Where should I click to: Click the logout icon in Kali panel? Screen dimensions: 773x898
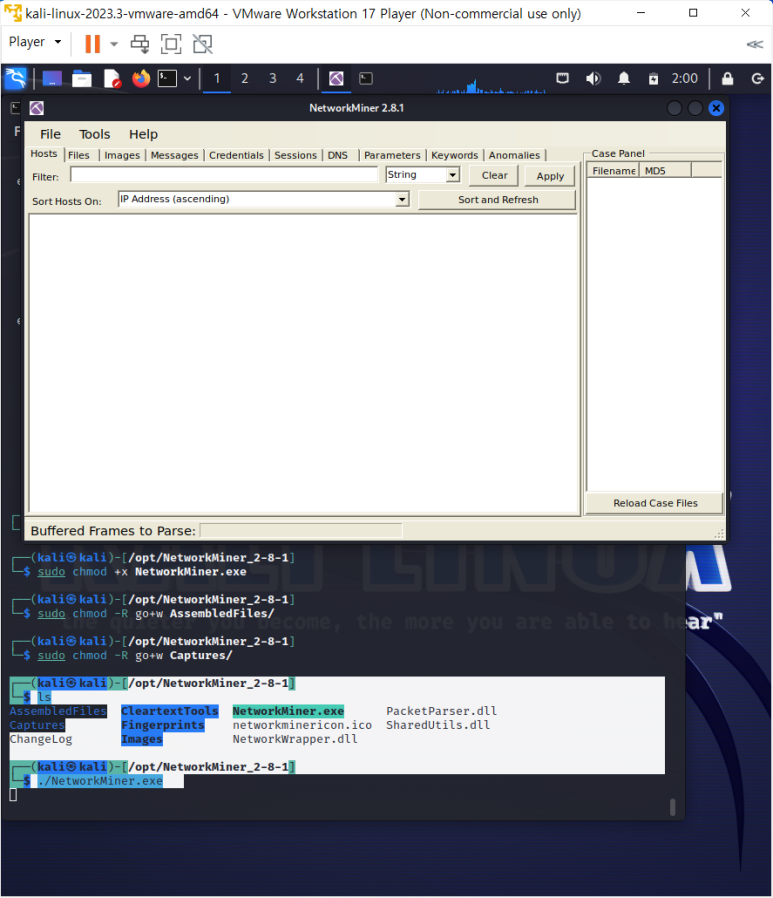click(758, 78)
